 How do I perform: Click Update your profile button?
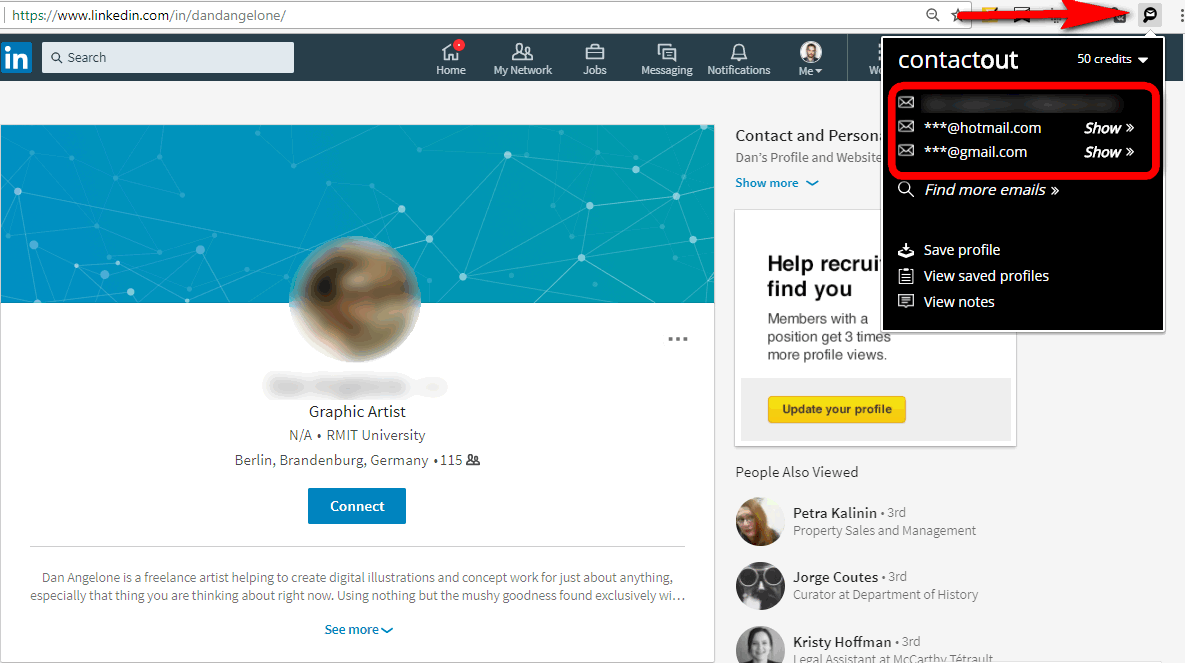[837, 409]
